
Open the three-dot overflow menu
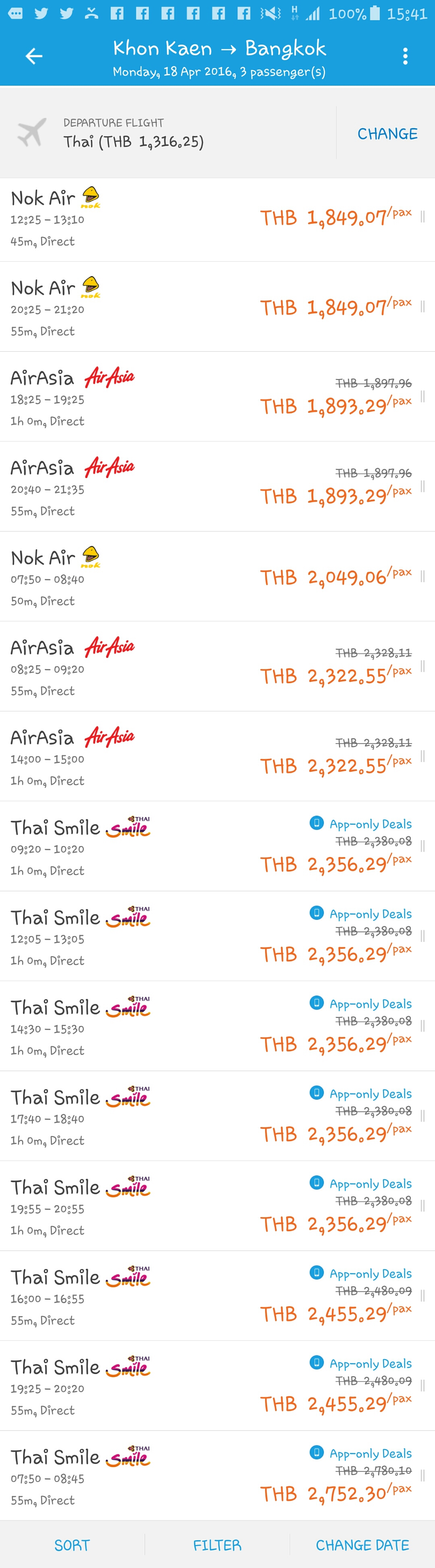pyautogui.click(x=405, y=57)
